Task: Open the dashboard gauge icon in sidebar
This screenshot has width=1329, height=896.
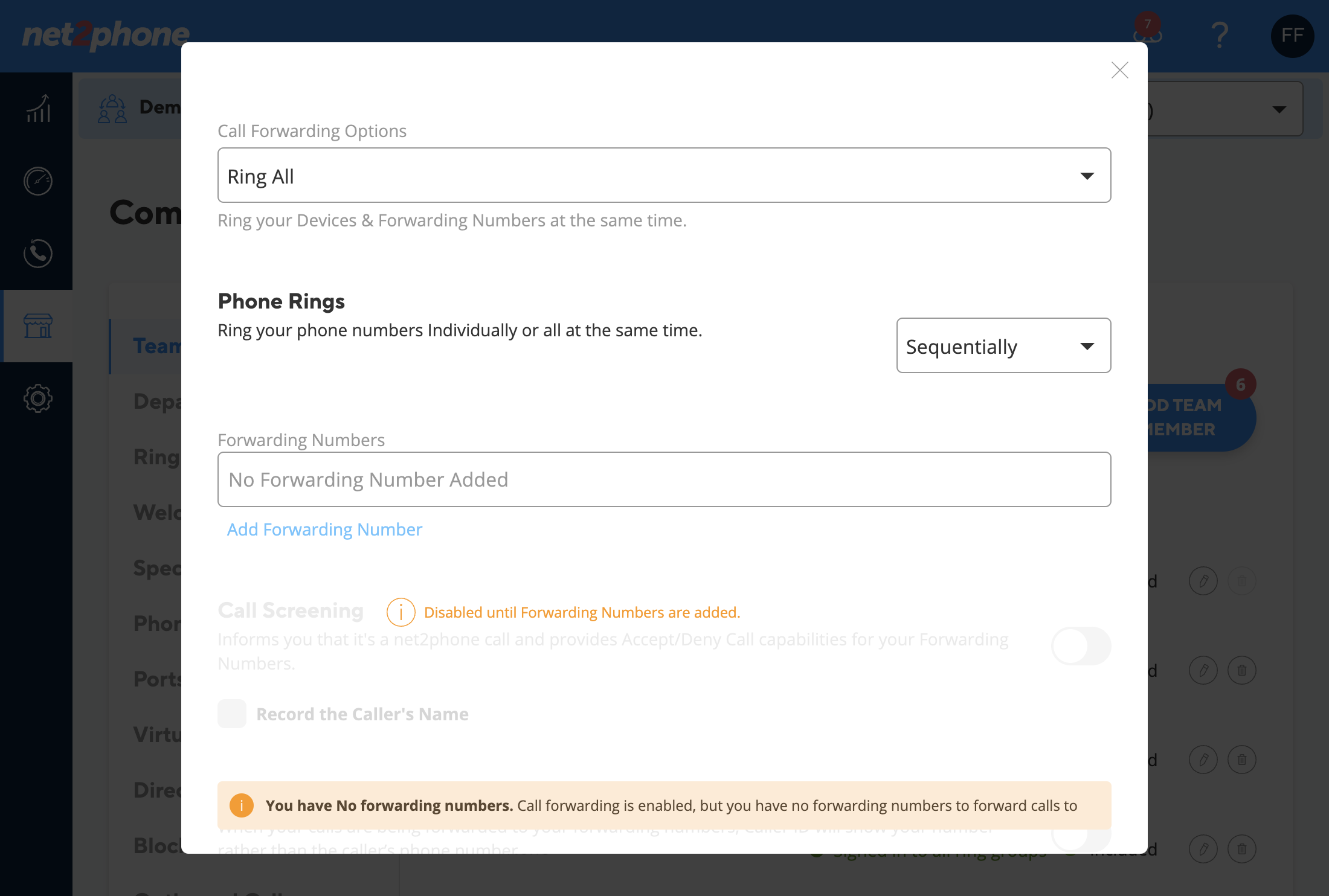Action: (37, 181)
